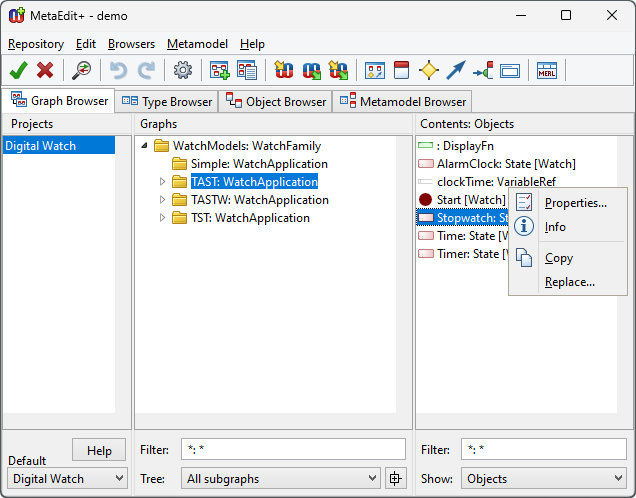Choose Properties... from the context menu
Image resolution: width=636 pixels, height=498 pixels.
point(575,203)
